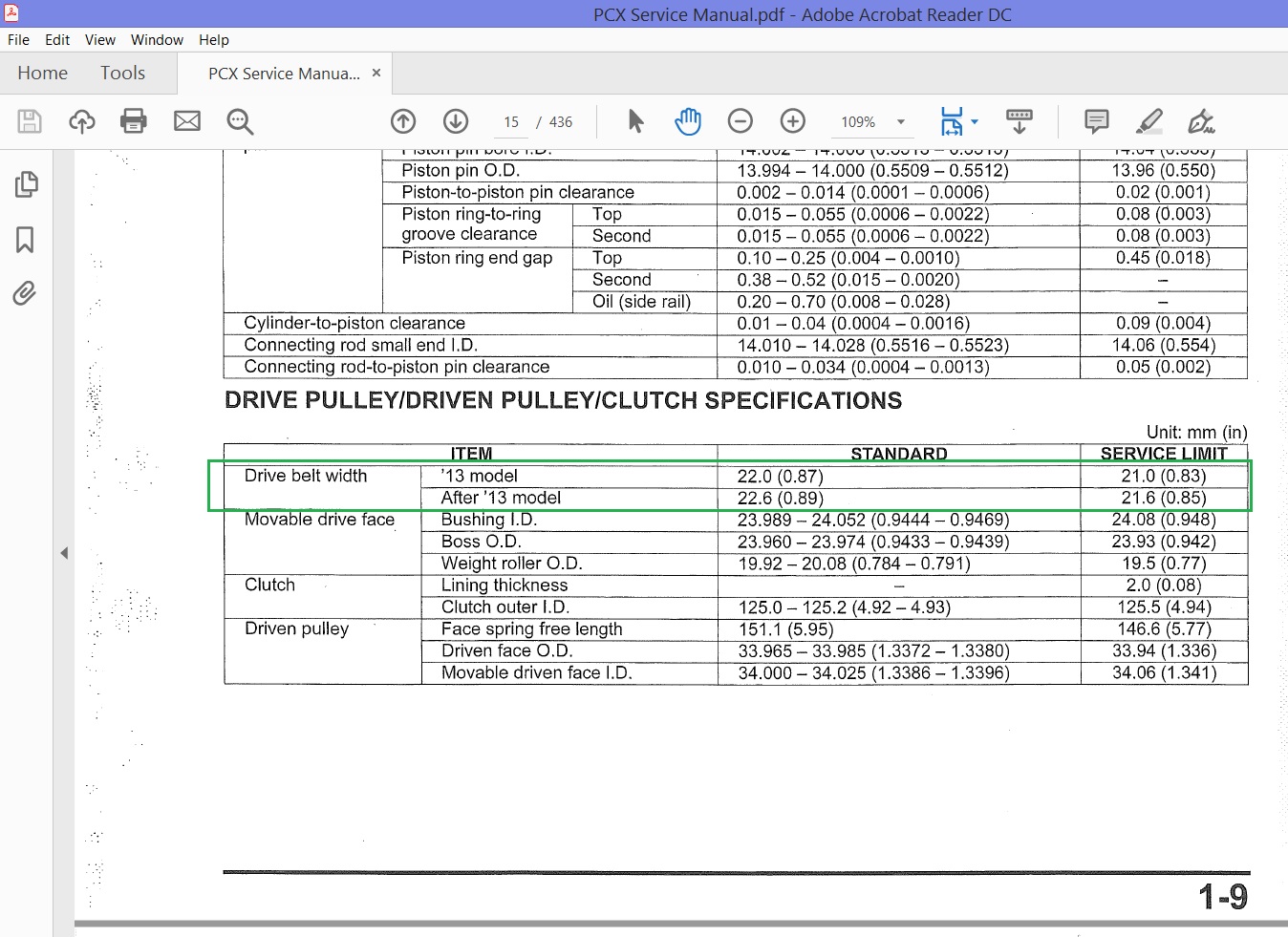Click the '22.6 (0.89)' standard value
This screenshot has width=1288, height=937.
point(781,498)
